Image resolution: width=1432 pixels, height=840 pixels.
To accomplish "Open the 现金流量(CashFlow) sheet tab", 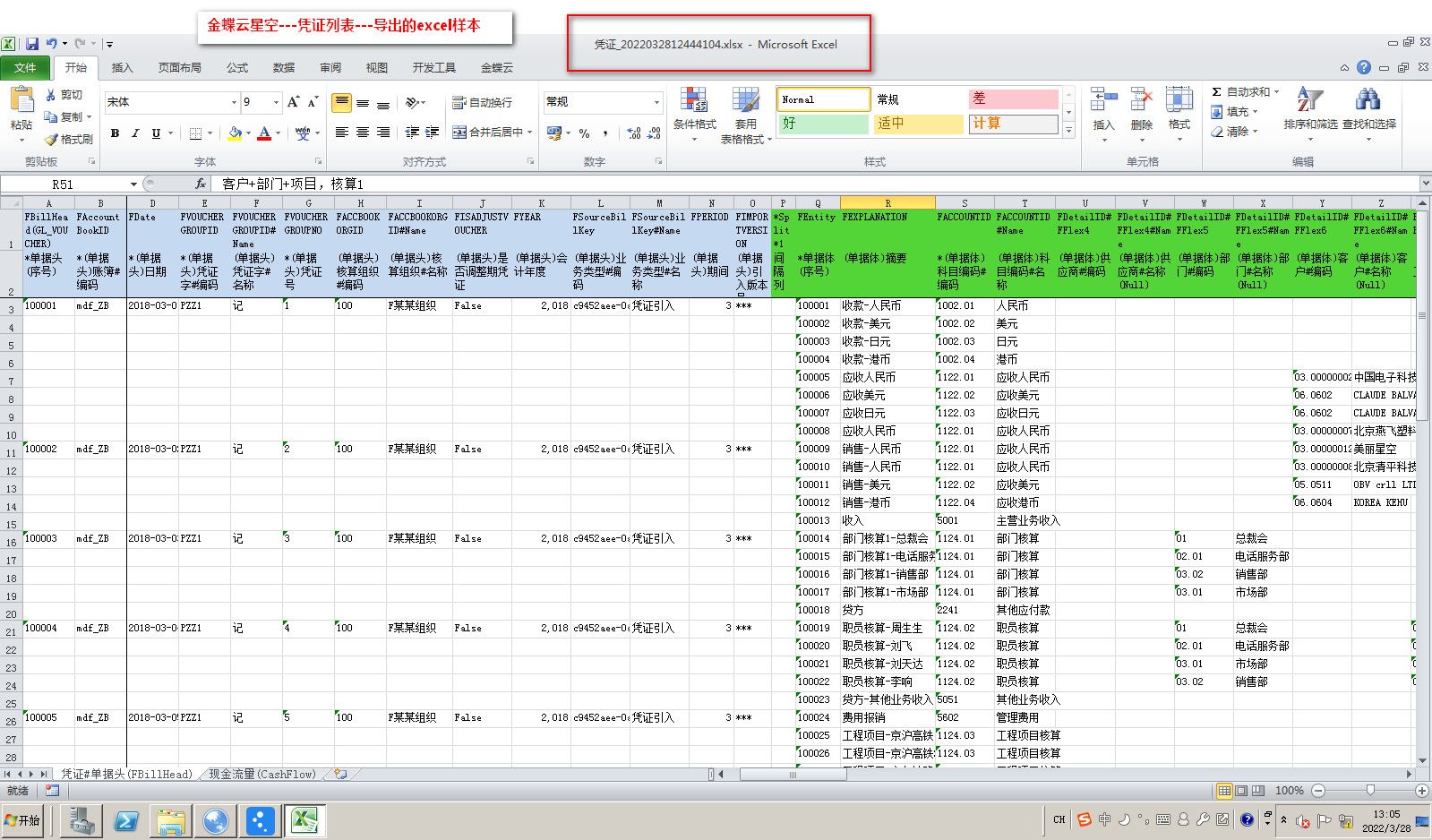I will (x=262, y=775).
